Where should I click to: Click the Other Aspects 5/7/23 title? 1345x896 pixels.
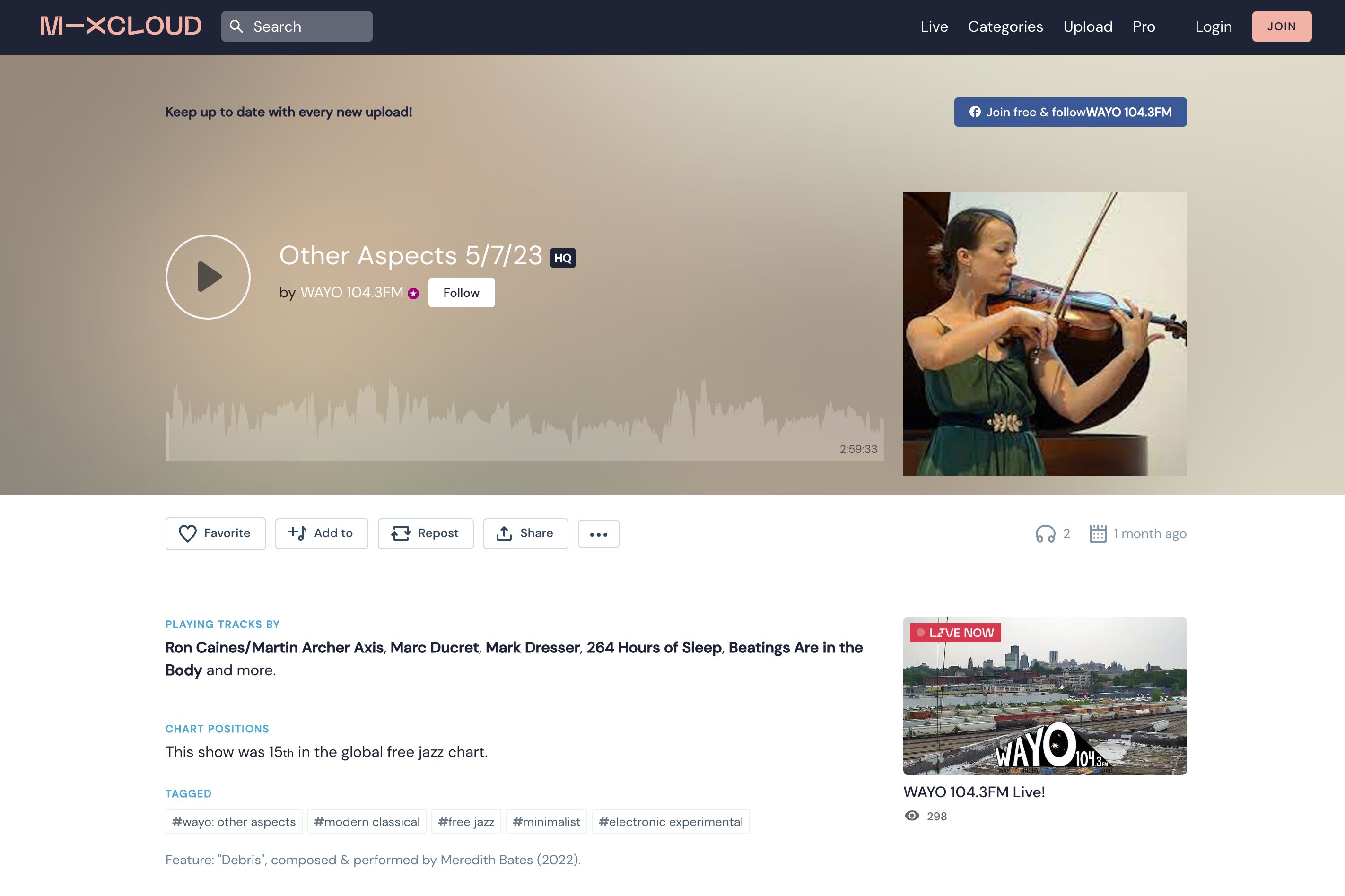point(410,255)
